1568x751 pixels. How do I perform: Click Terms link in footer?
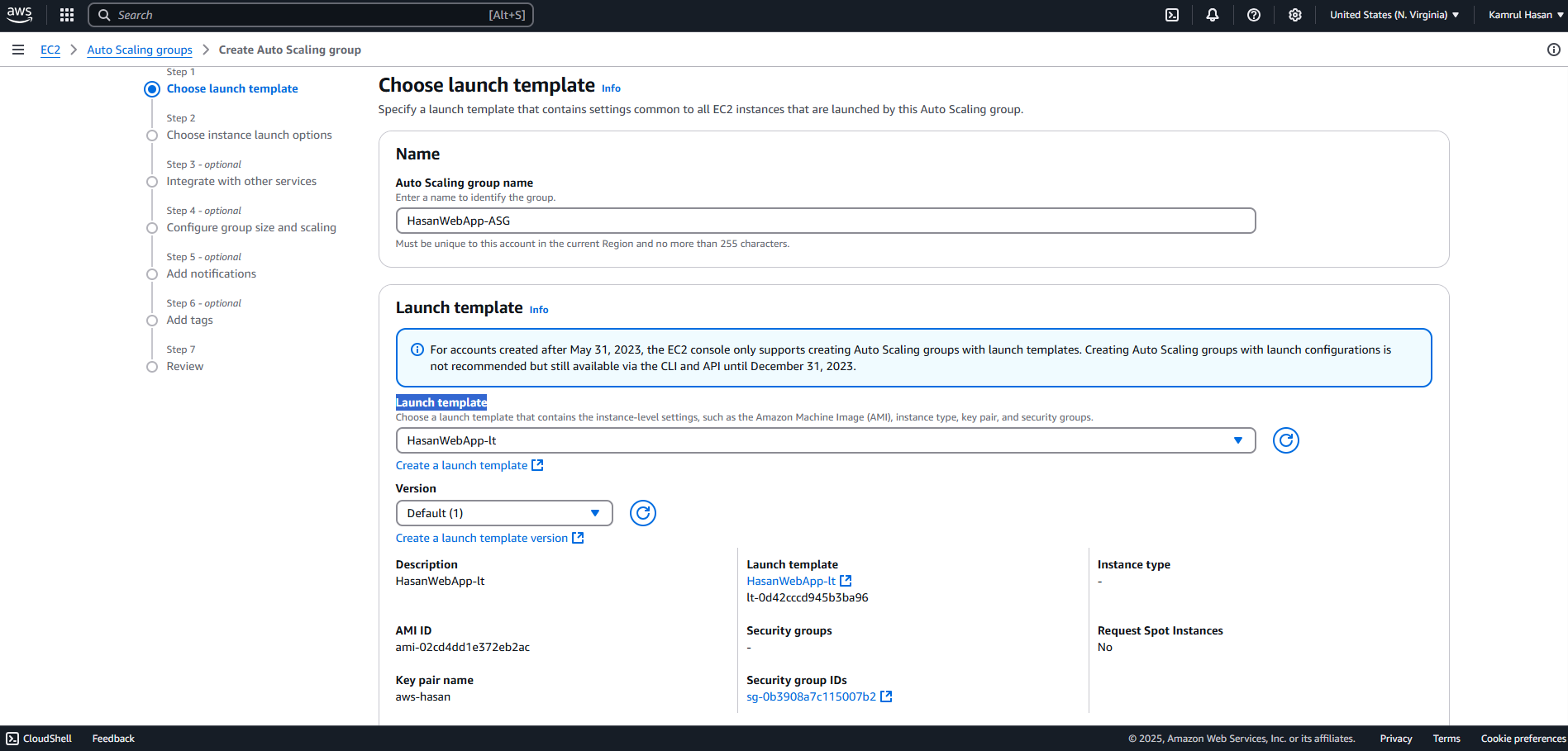click(1446, 739)
